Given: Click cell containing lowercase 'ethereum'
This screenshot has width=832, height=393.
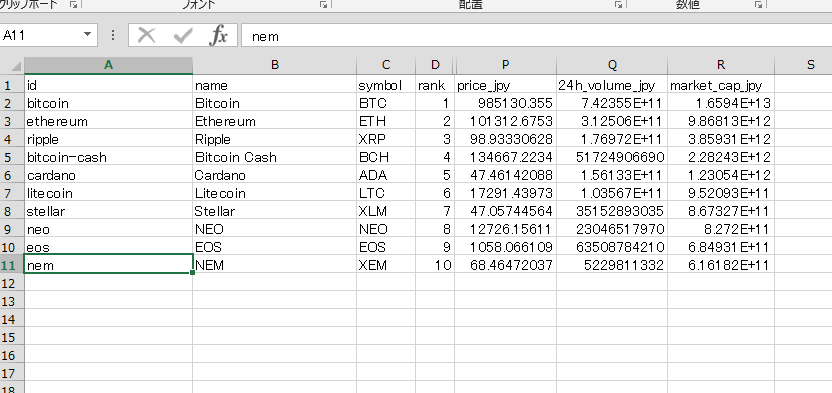Looking at the screenshot, I should pos(108,121).
